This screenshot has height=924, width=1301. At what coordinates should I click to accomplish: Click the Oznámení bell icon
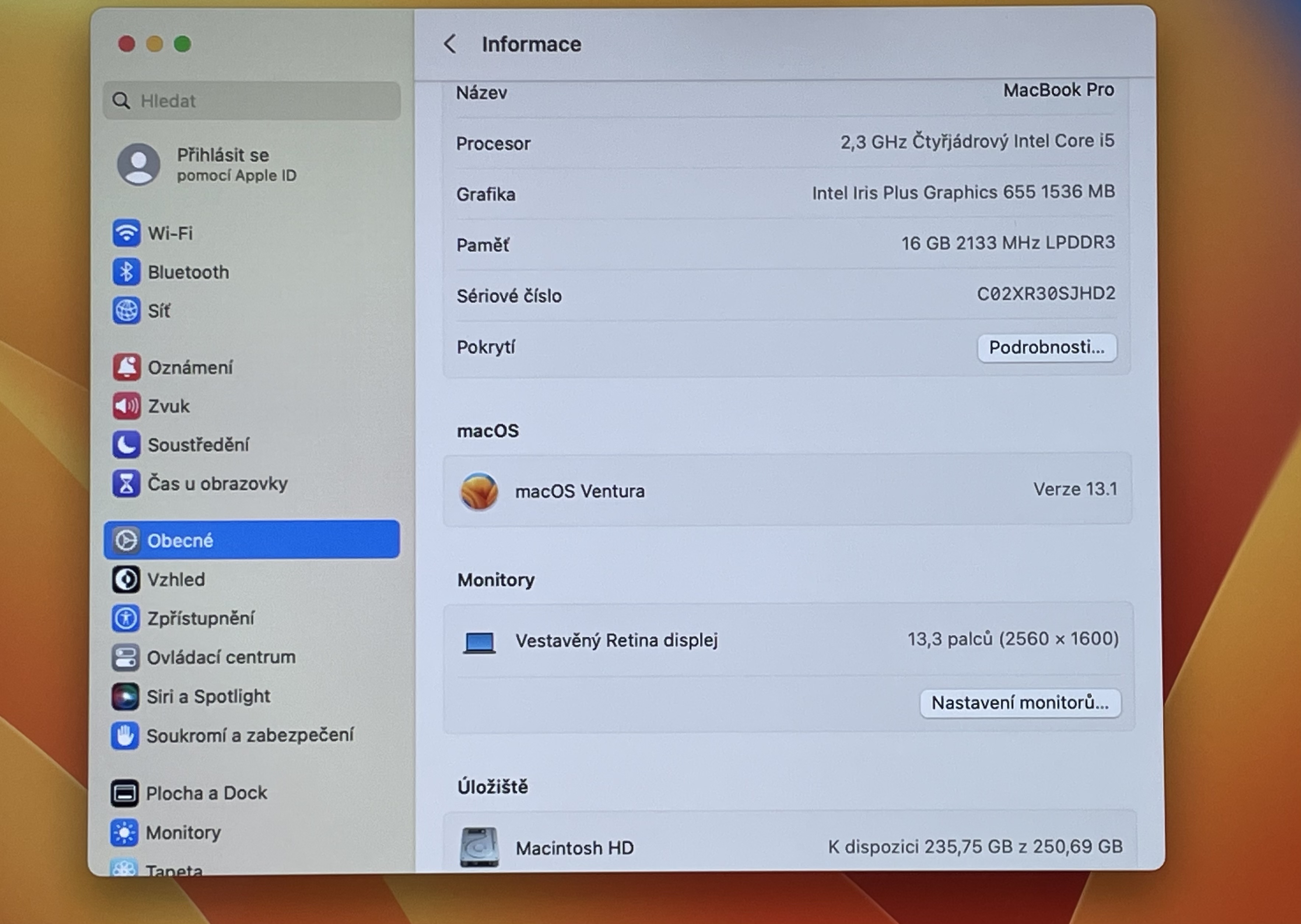(x=126, y=367)
